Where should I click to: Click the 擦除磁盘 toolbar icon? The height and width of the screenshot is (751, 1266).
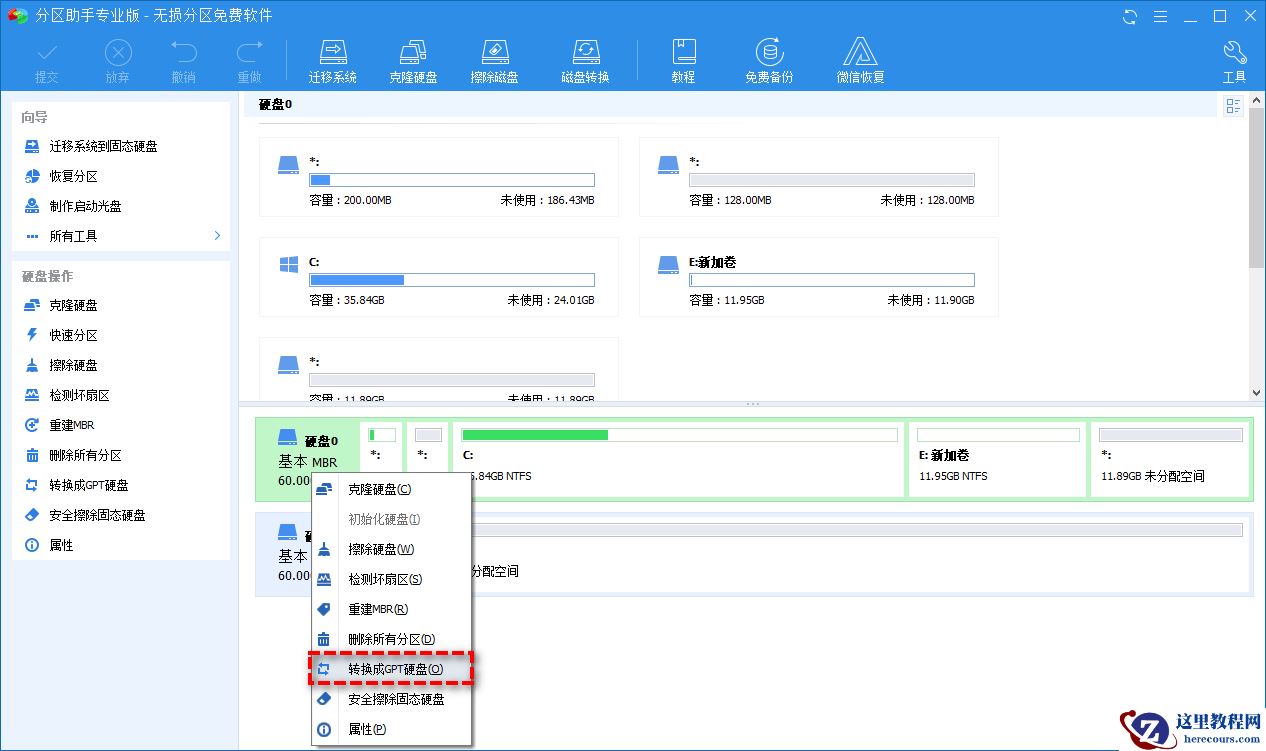pyautogui.click(x=494, y=58)
